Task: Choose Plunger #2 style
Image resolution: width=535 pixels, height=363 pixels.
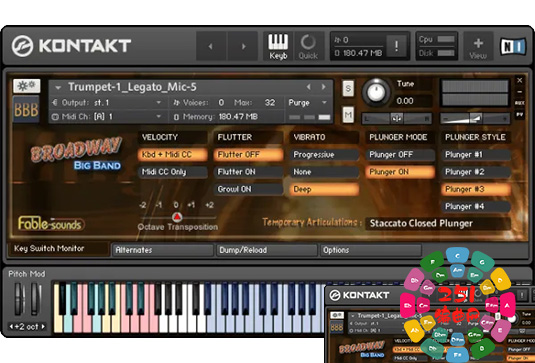Action: coord(476,172)
